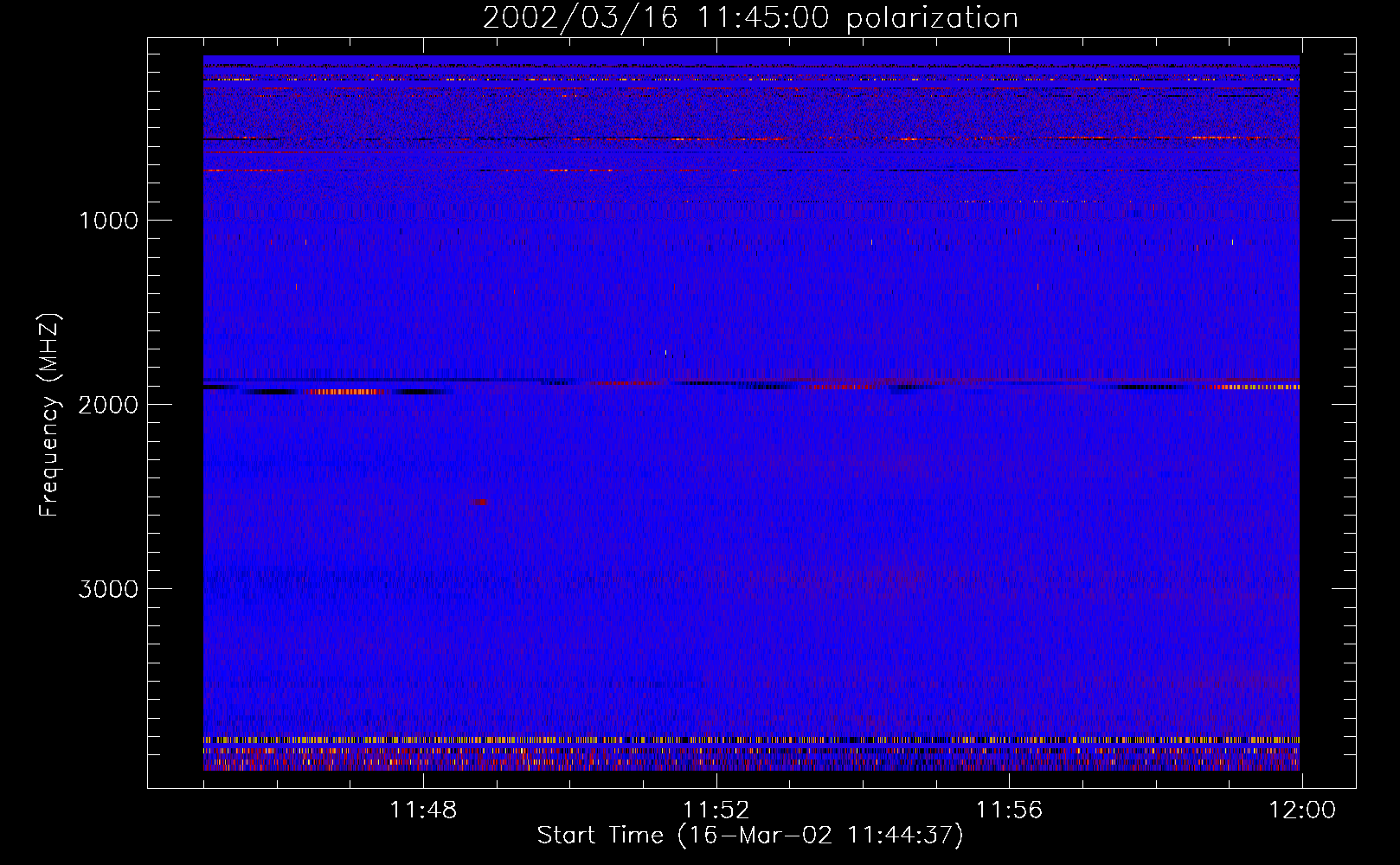The width and height of the screenshot is (1400, 865).
Task: Click the 11:48 time axis label
Action: coord(423,811)
